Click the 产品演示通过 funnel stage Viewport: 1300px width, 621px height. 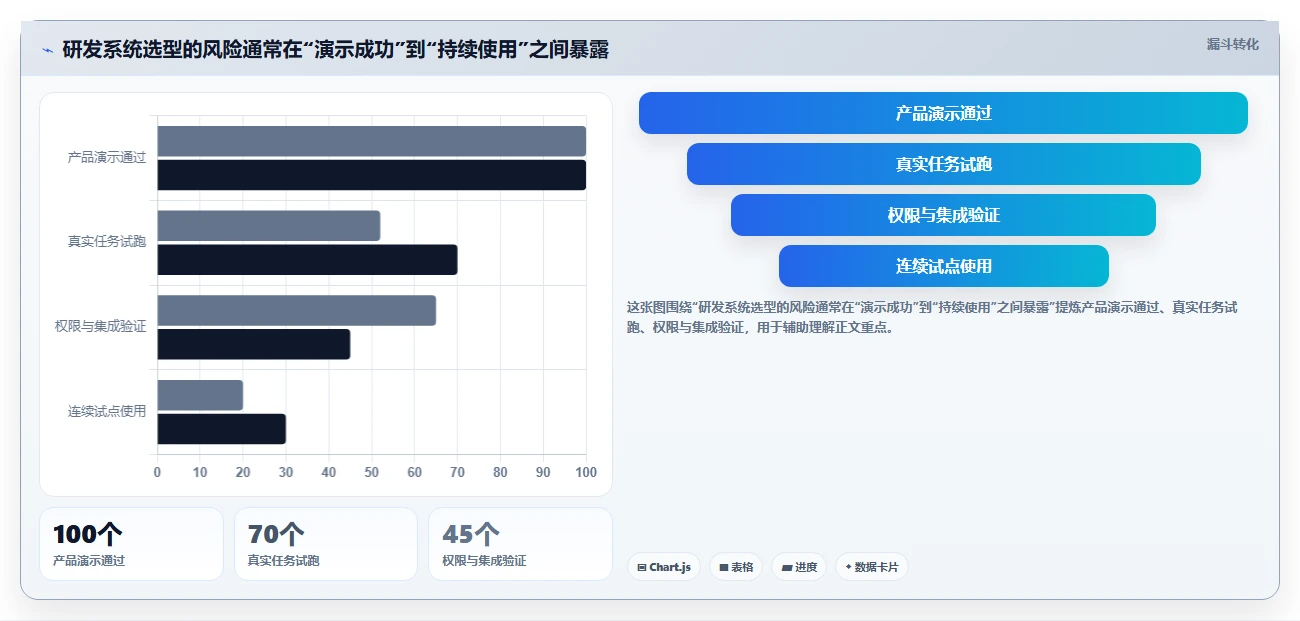(x=943, y=113)
